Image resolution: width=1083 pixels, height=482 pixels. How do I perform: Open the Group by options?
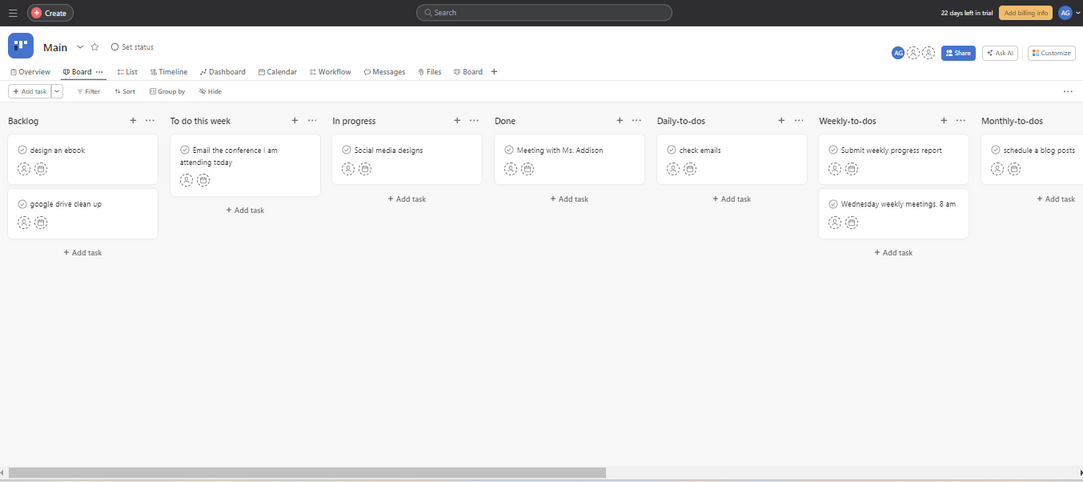(x=167, y=91)
